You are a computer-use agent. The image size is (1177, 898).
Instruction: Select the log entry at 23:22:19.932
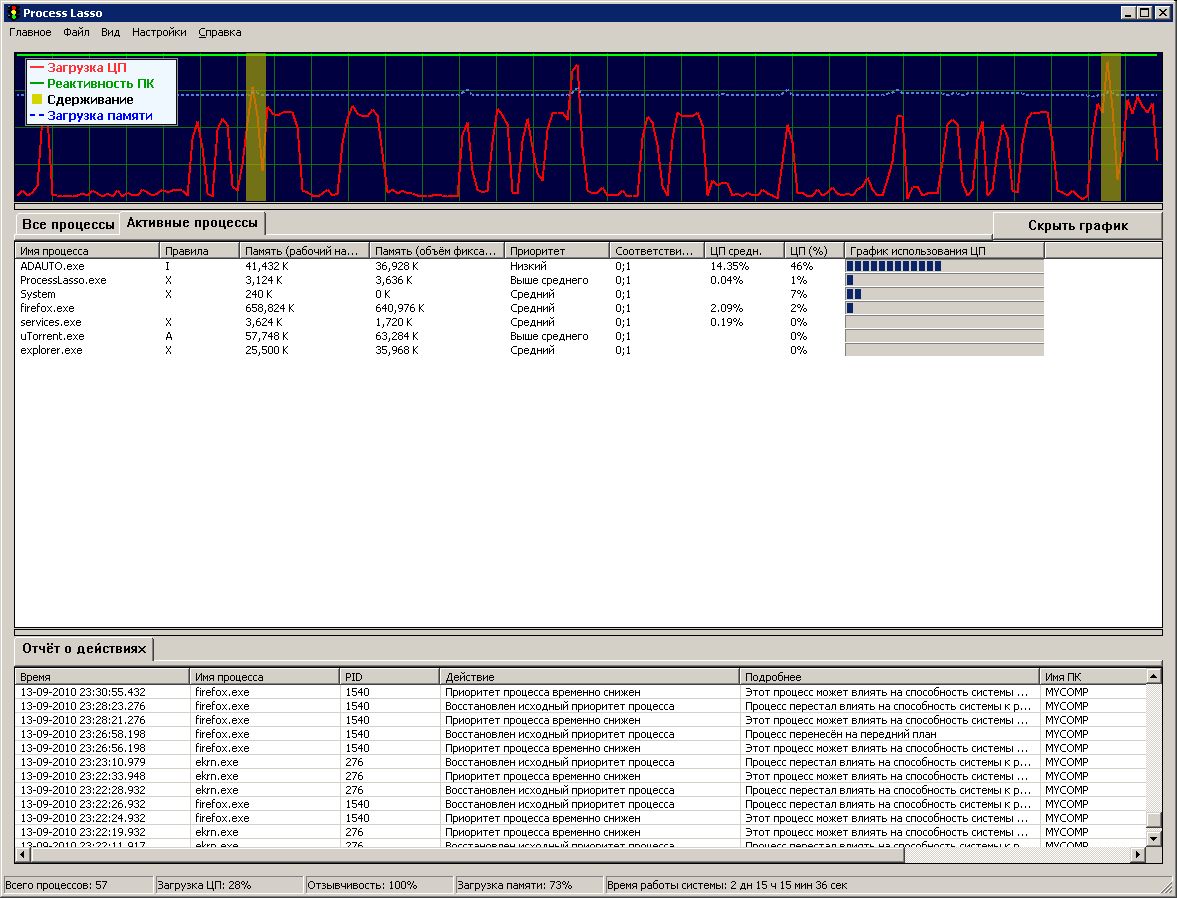(x=580, y=832)
